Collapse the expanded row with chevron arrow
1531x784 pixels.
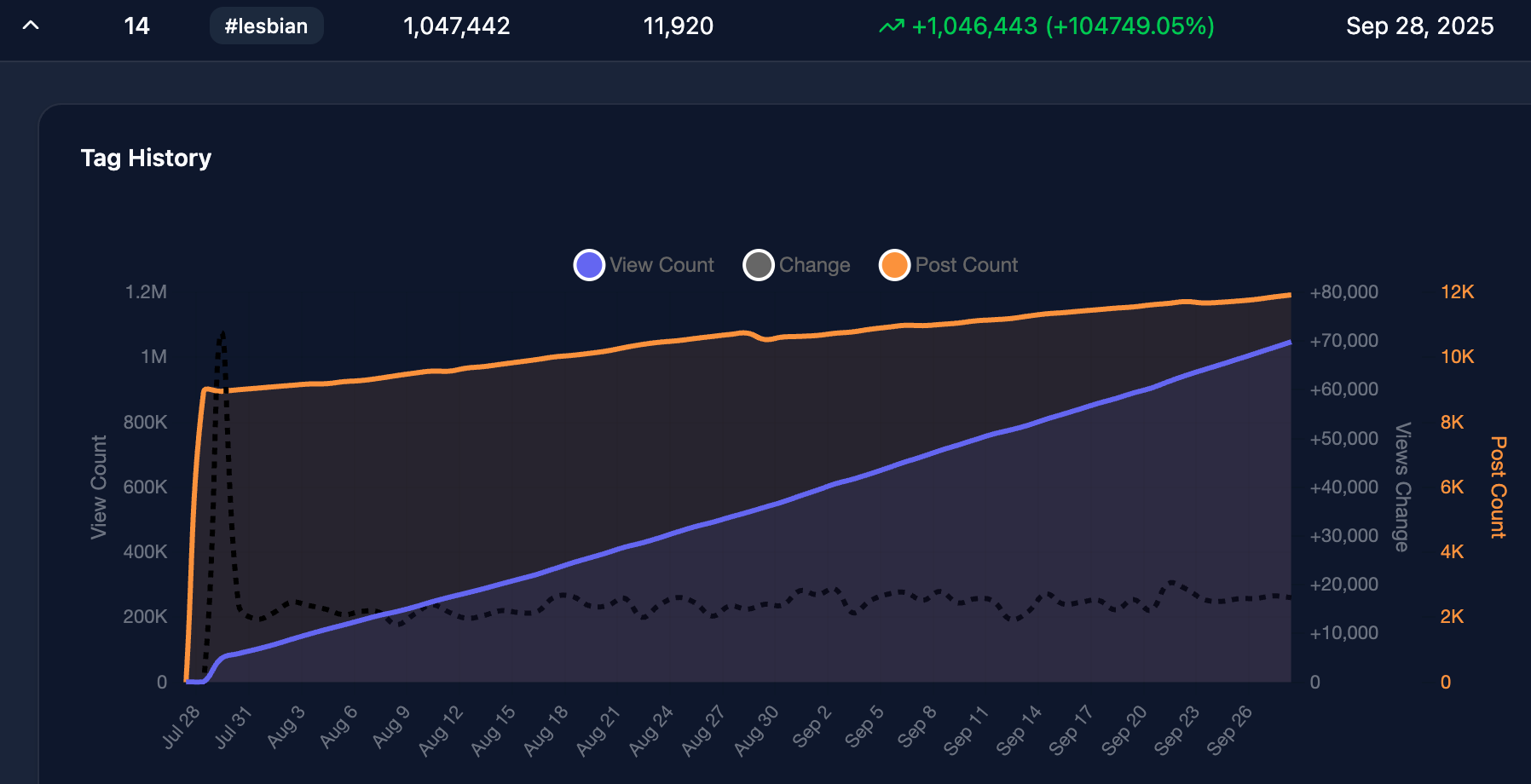click(x=31, y=26)
